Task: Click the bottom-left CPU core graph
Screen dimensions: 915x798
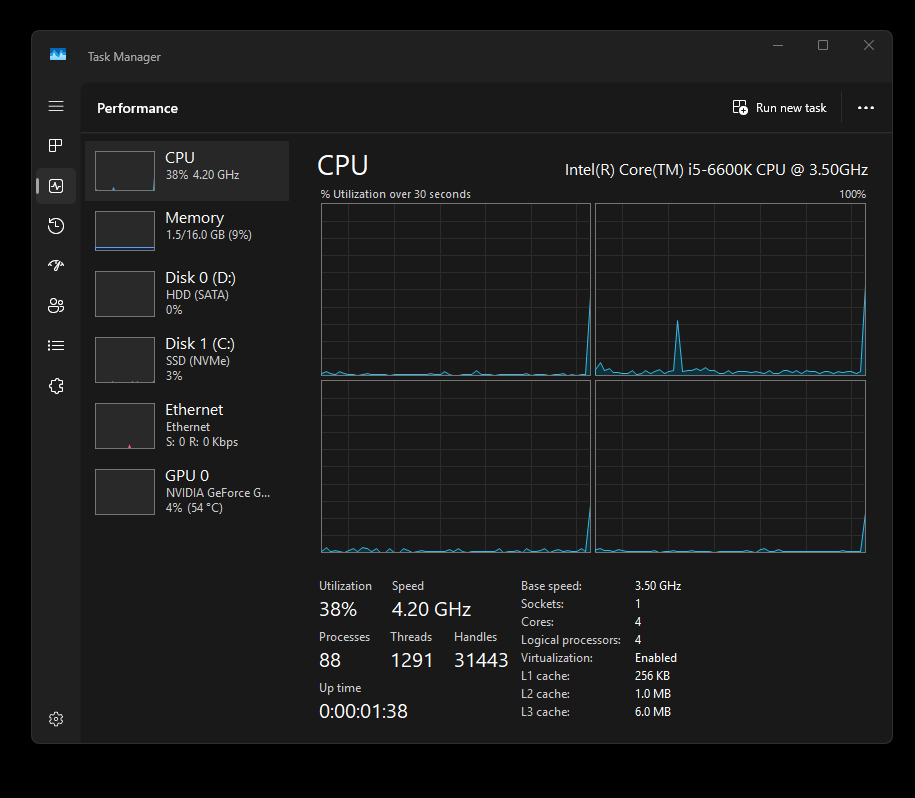Action: pos(456,467)
